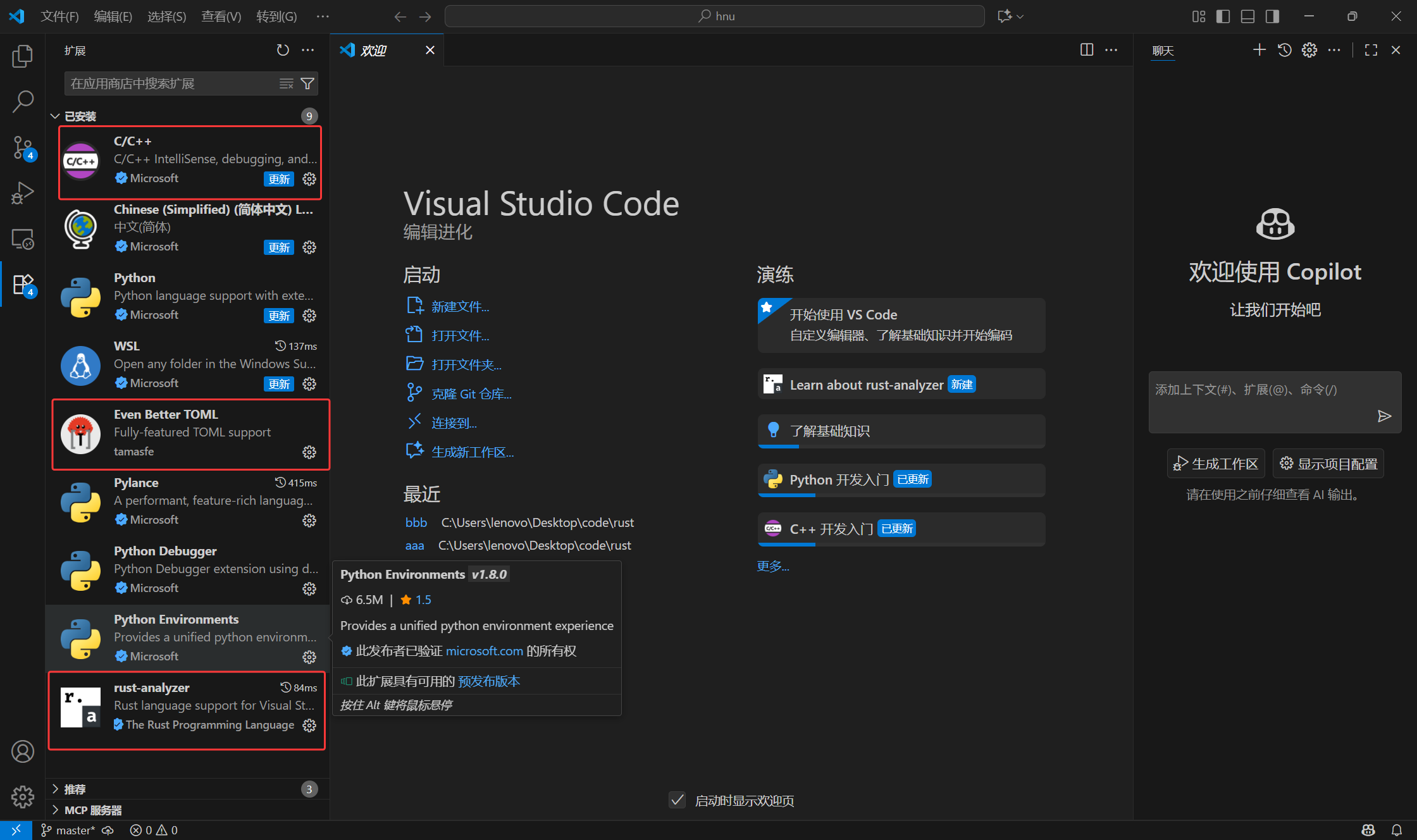Open the Run and Debug view

[23, 193]
